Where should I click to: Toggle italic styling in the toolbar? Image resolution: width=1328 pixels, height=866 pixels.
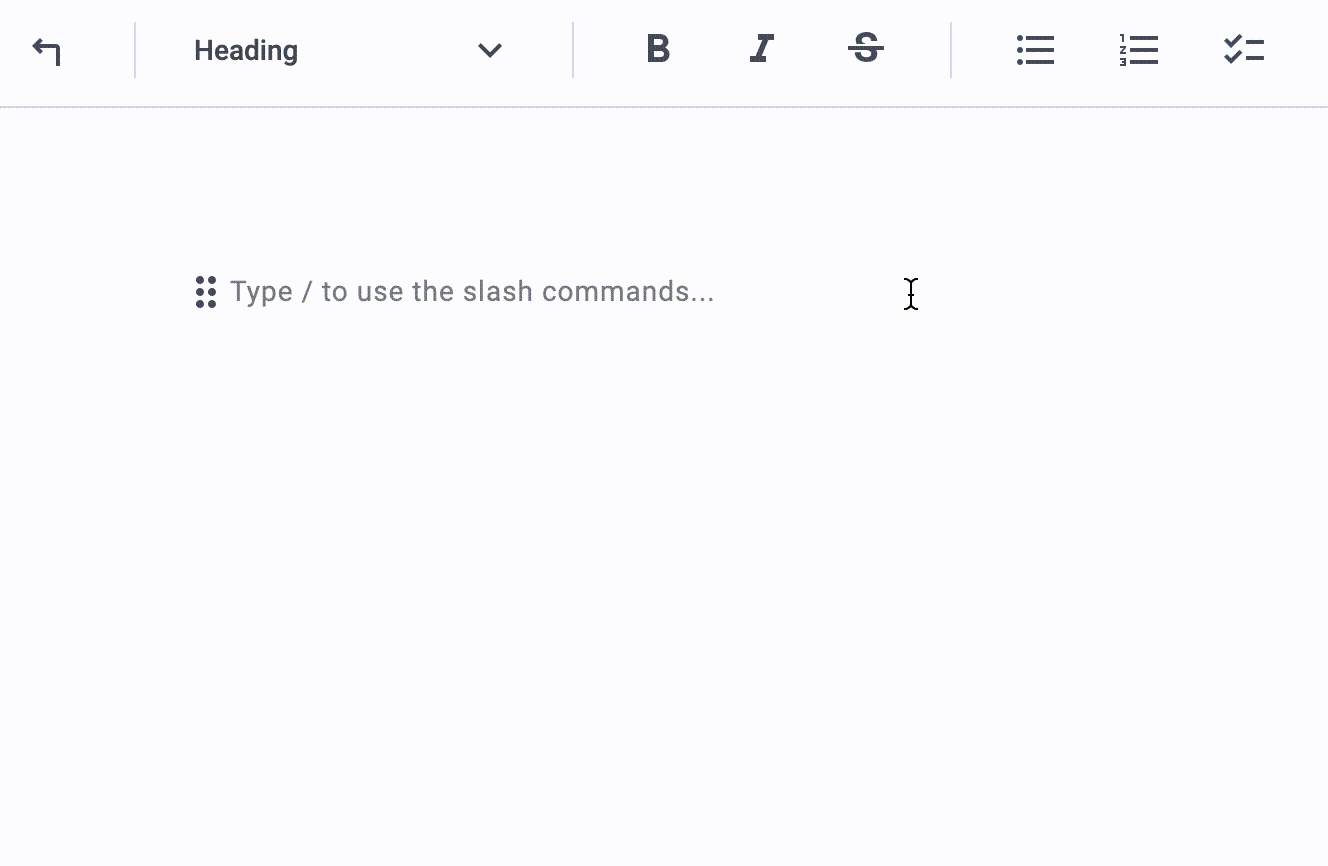pos(761,50)
